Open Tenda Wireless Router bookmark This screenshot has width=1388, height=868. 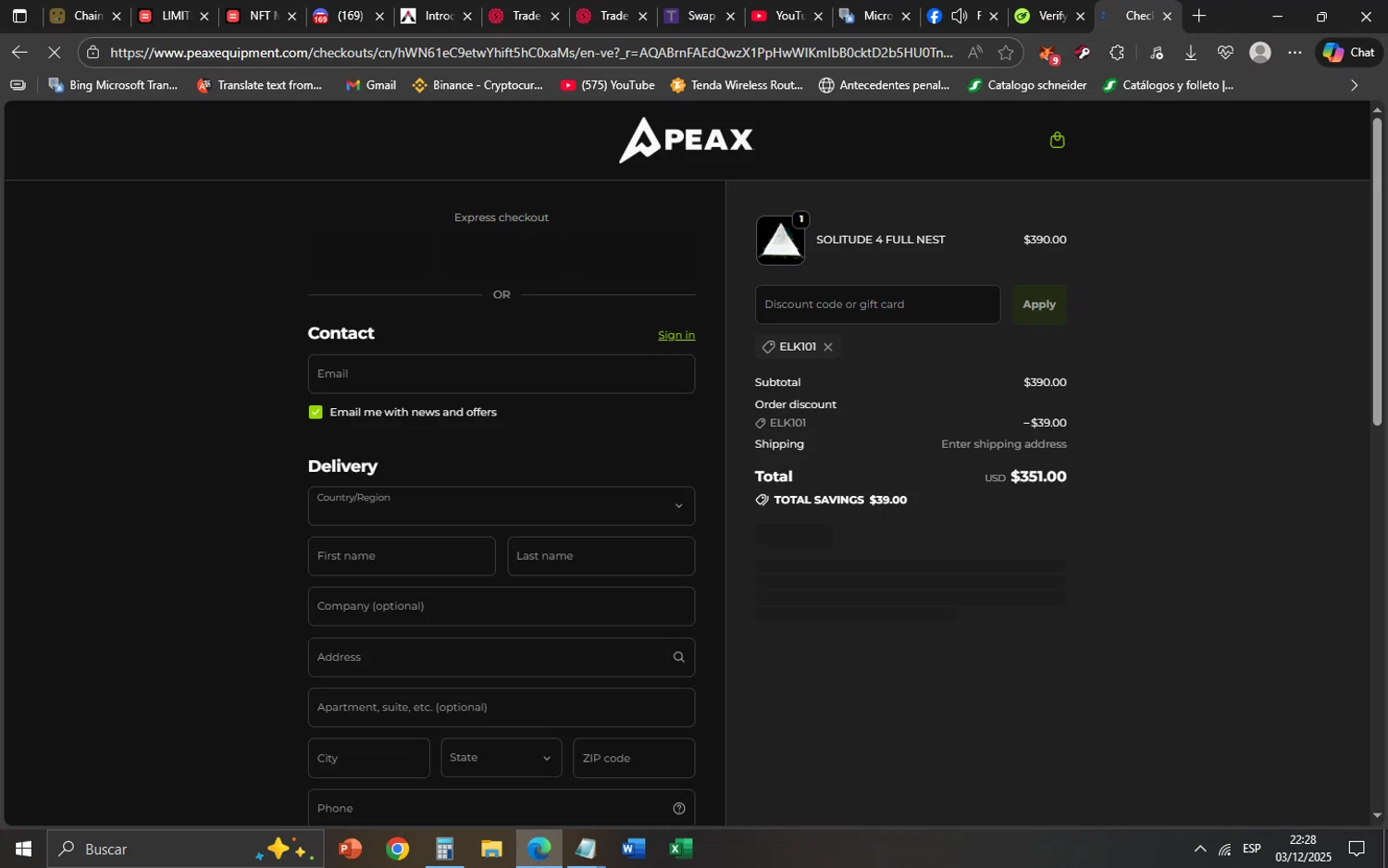pyautogui.click(x=737, y=85)
